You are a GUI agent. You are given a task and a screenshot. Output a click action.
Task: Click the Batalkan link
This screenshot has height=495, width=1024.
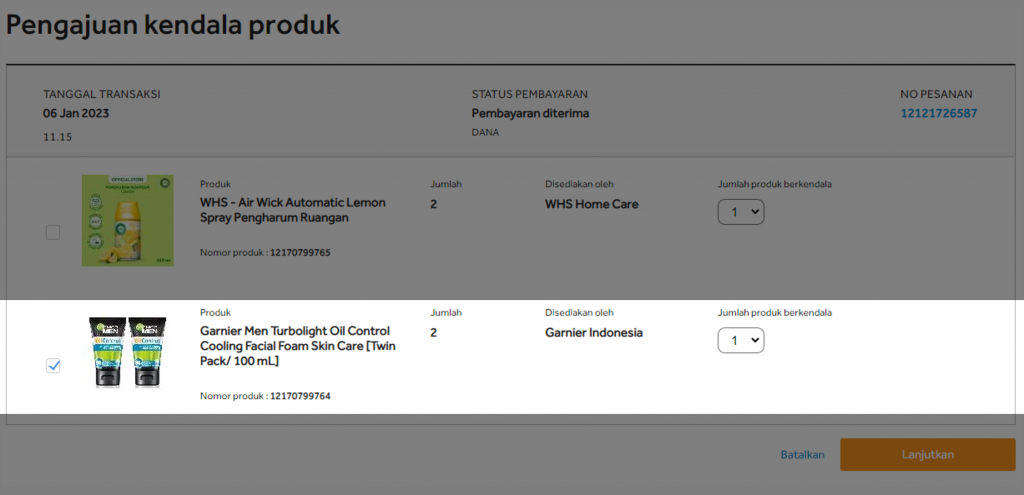(x=803, y=455)
